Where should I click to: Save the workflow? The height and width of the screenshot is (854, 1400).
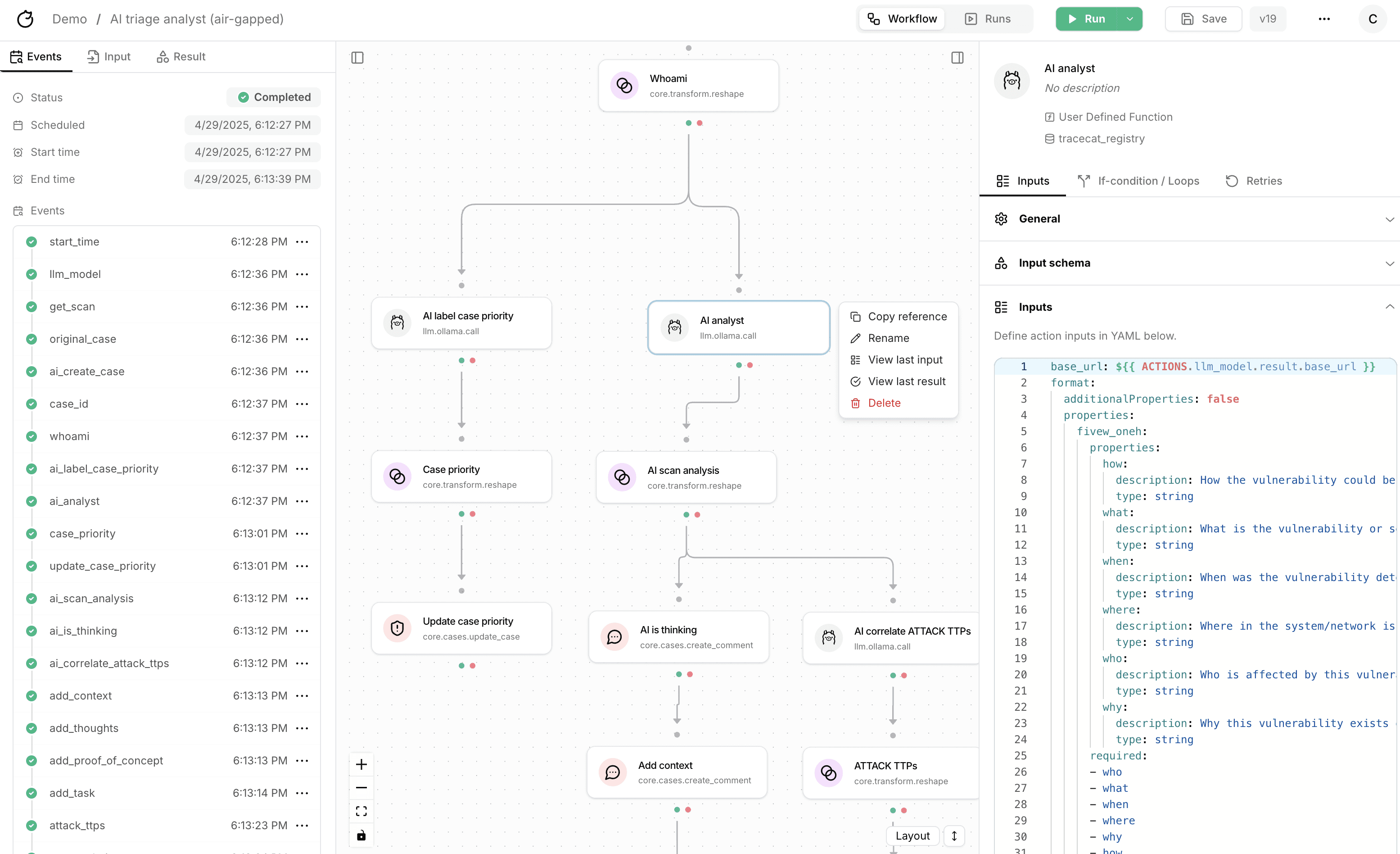1203,19
